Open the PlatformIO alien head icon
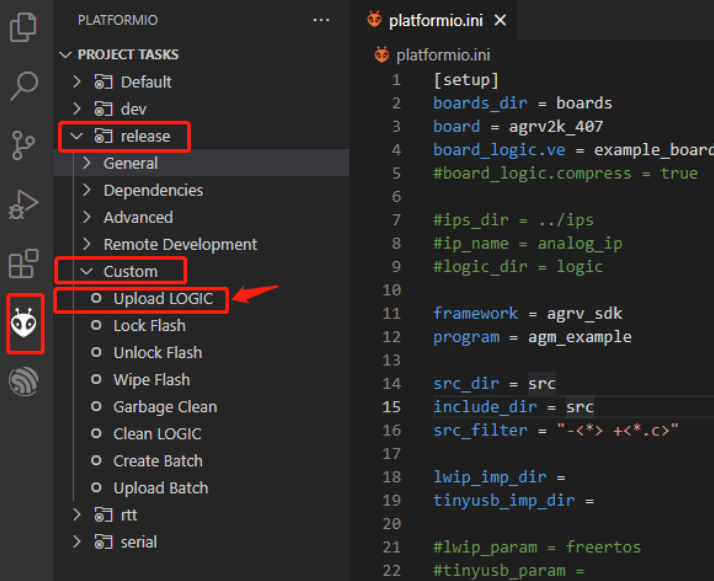714x581 pixels. pos(24,322)
